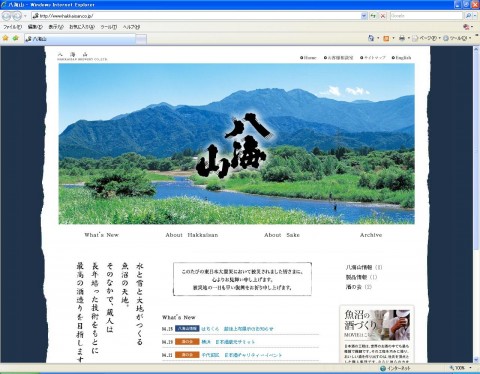Click the Archive navigation link
Screen dimensions: 480x374
point(371,235)
